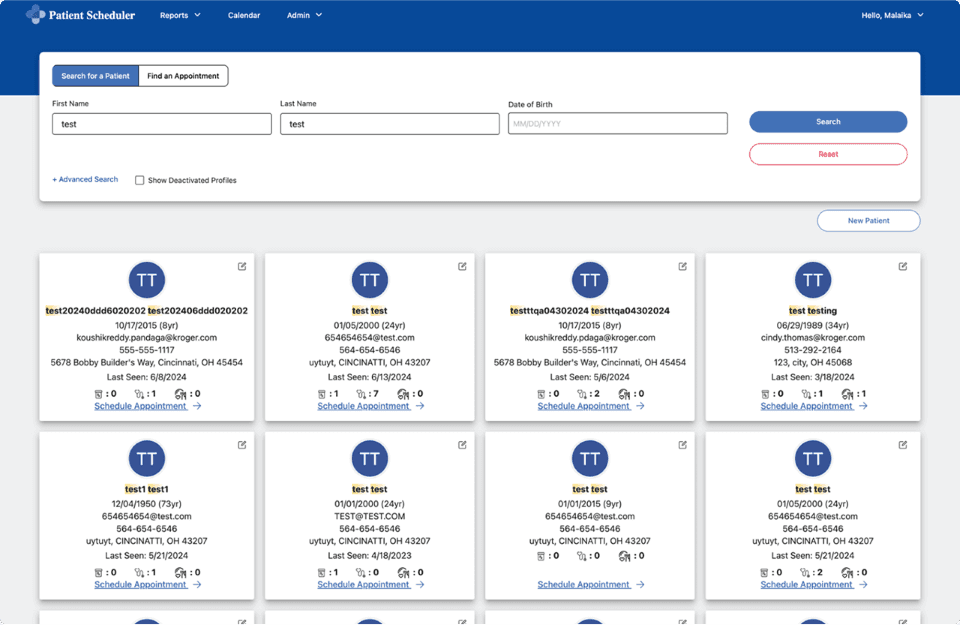Screen dimensions: 960x625
Task: Click the blue Search button
Action: 828,122
